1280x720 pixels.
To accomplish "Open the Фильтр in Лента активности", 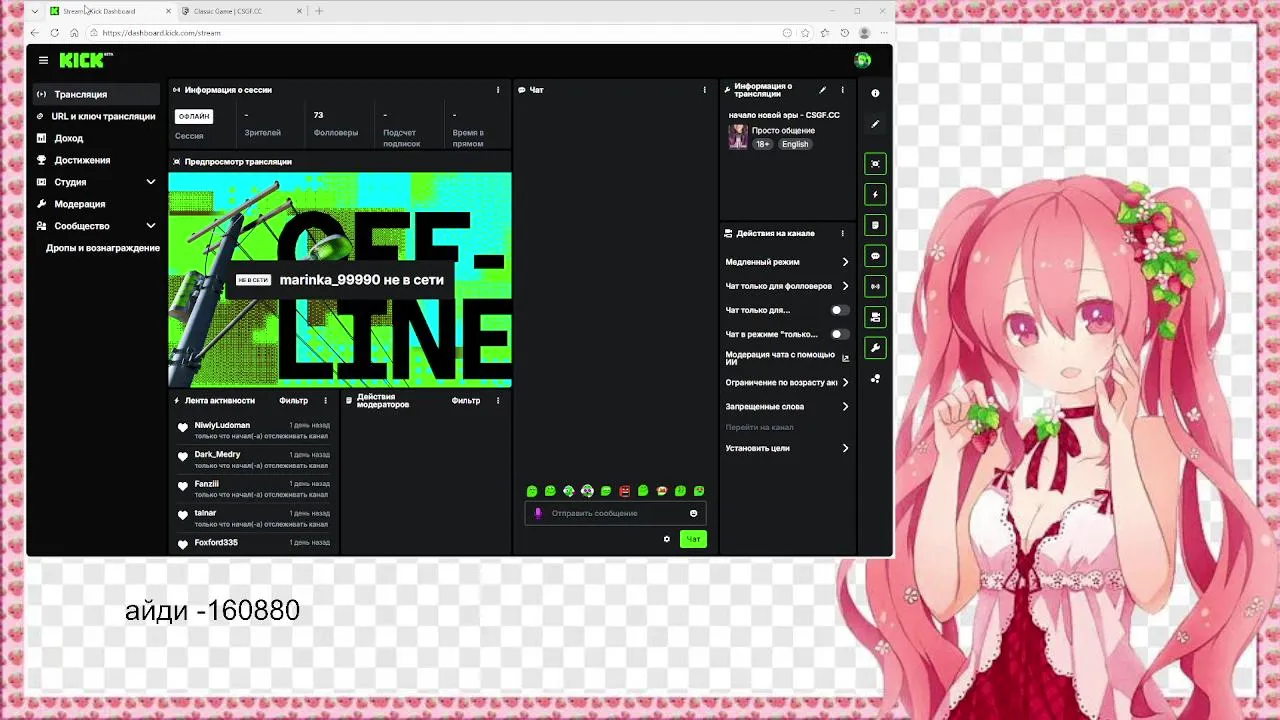I will pos(293,400).
